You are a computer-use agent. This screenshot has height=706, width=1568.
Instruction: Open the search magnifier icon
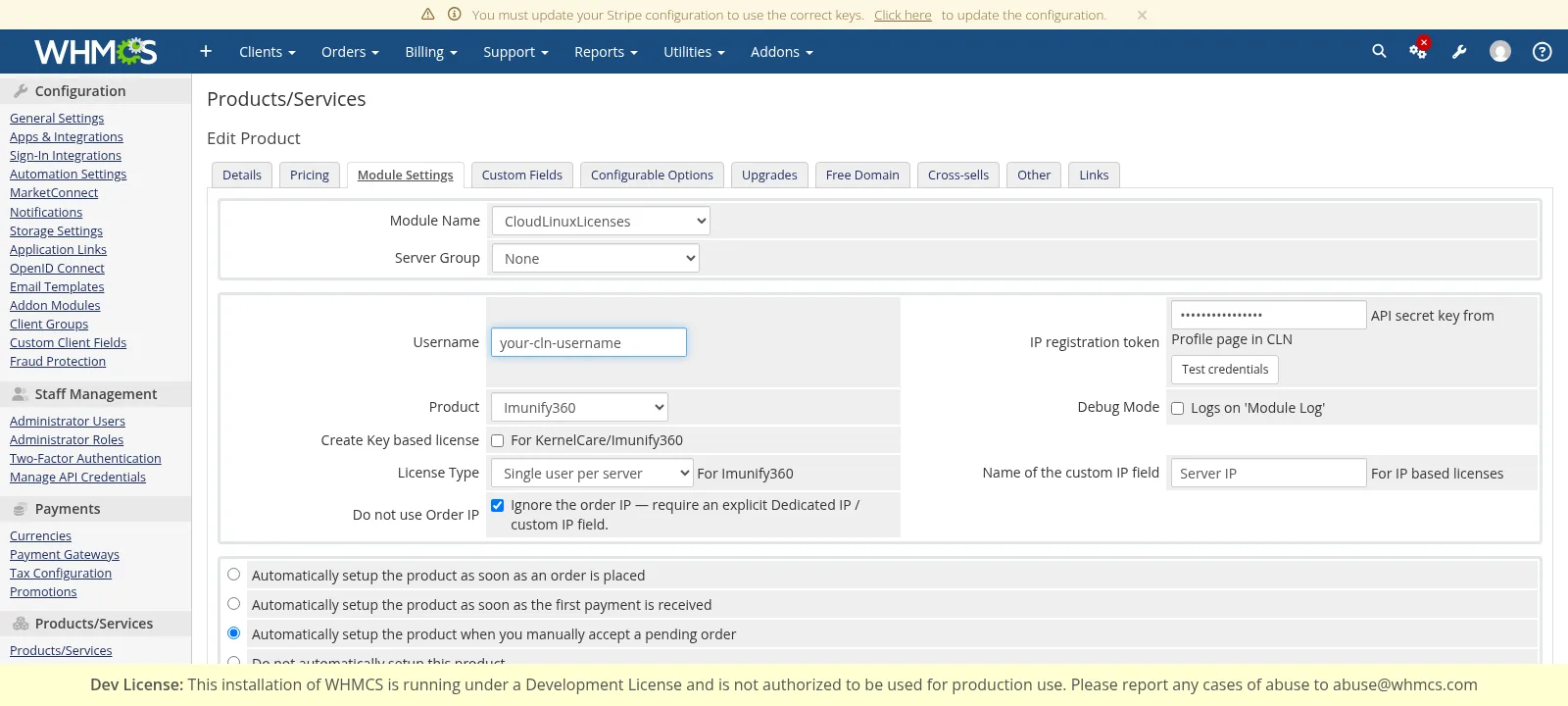coord(1379,51)
